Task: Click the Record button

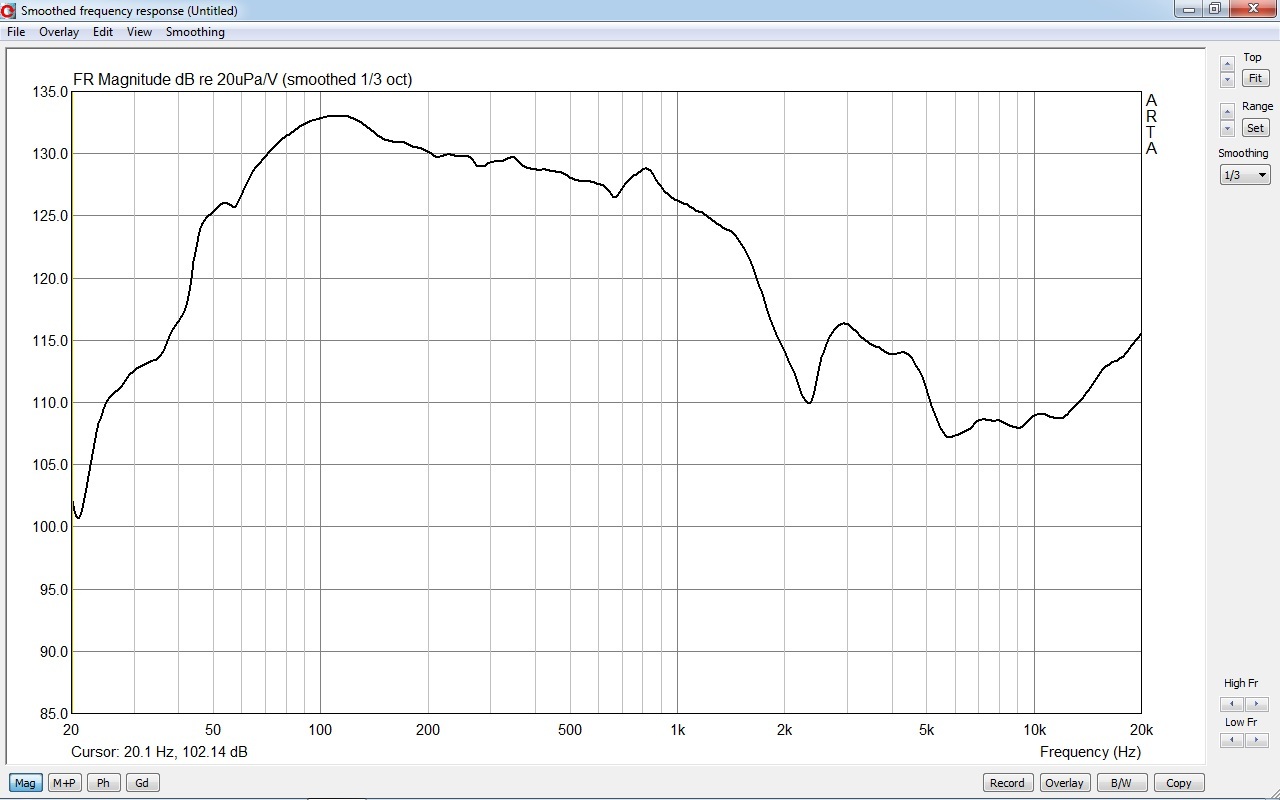Action: pos(1007,783)
